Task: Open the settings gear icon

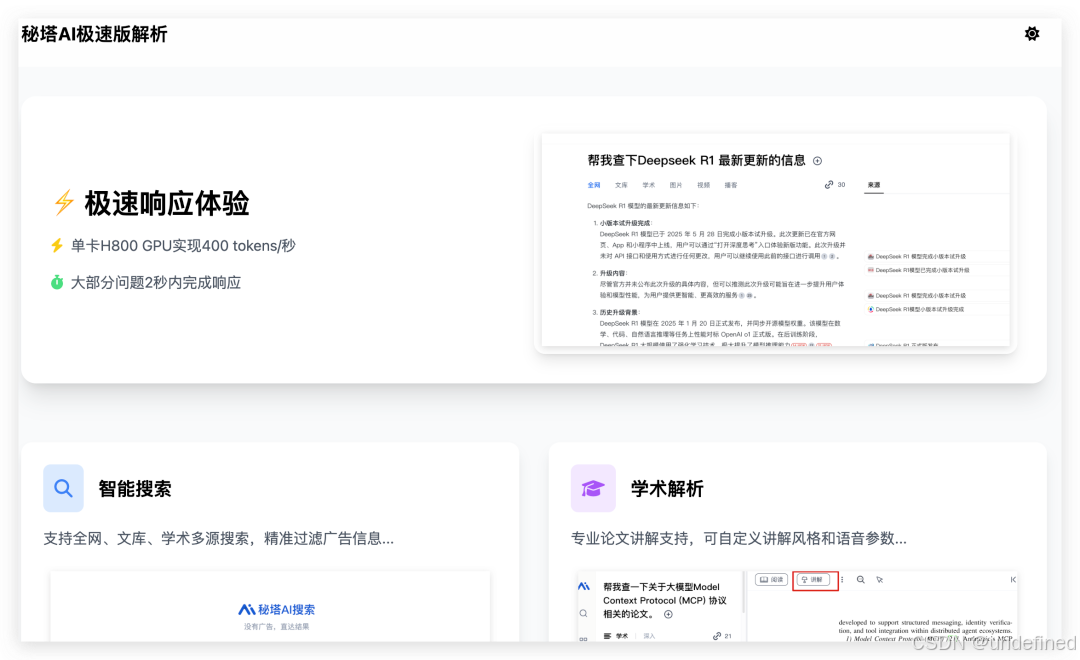Action: tap(1032, 33)
